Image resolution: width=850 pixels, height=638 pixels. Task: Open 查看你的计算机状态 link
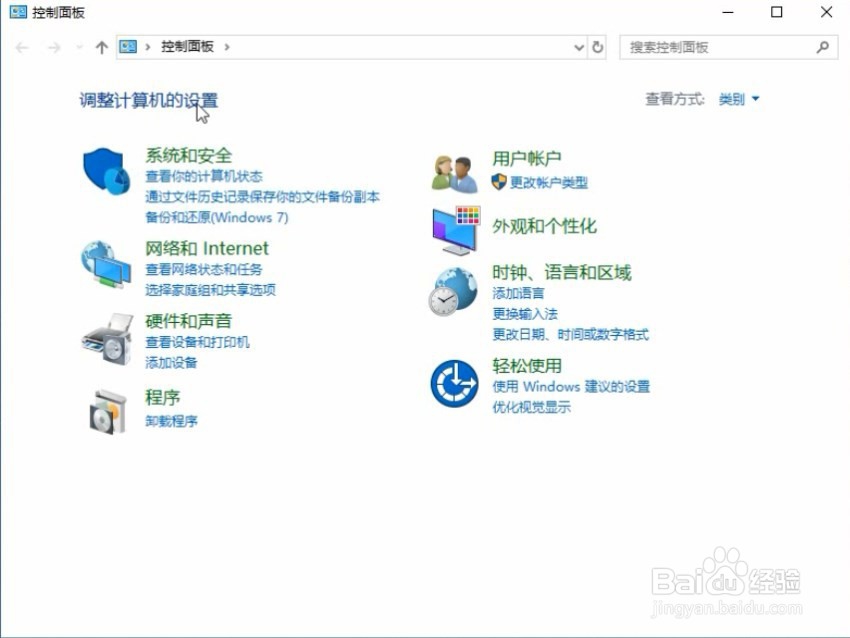click(x=203, y=176)
